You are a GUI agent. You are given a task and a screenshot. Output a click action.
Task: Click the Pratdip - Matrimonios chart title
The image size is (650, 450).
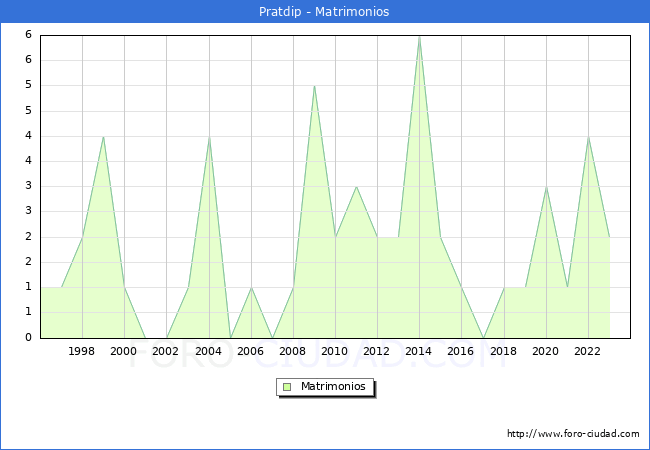point(324,12)
